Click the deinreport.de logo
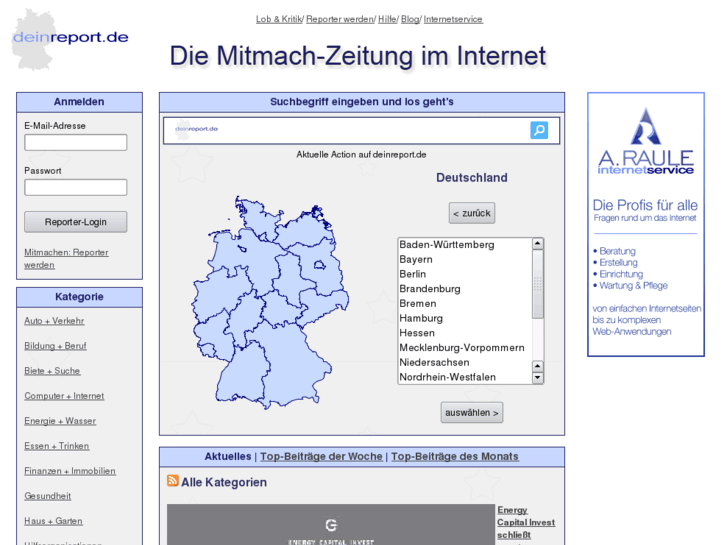 pyautogui.click(x=70, y=39)
